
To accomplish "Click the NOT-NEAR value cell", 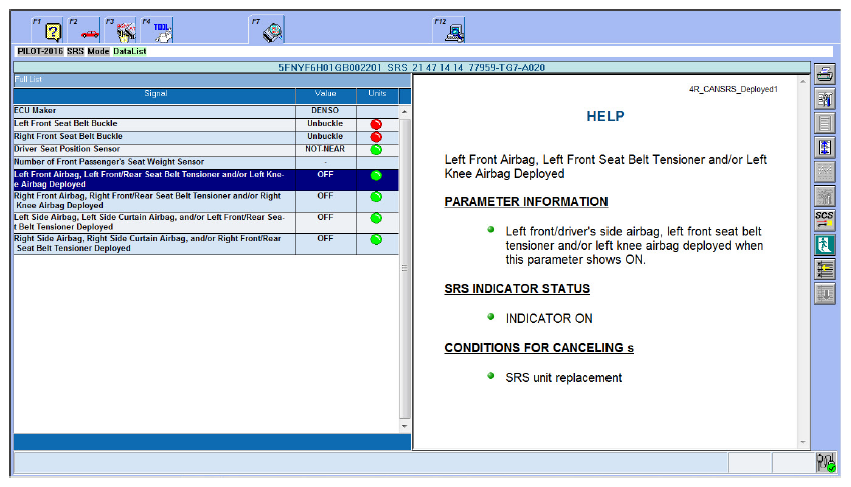I will tap(326, 149).
